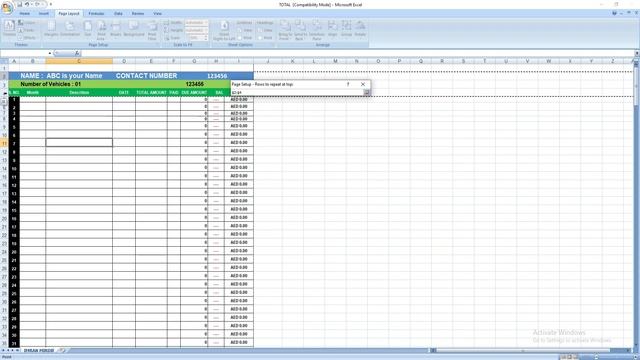The width and height of the screenshot is (640, 360).
Task: Click the Orientation icon
Action: point(70,29)
